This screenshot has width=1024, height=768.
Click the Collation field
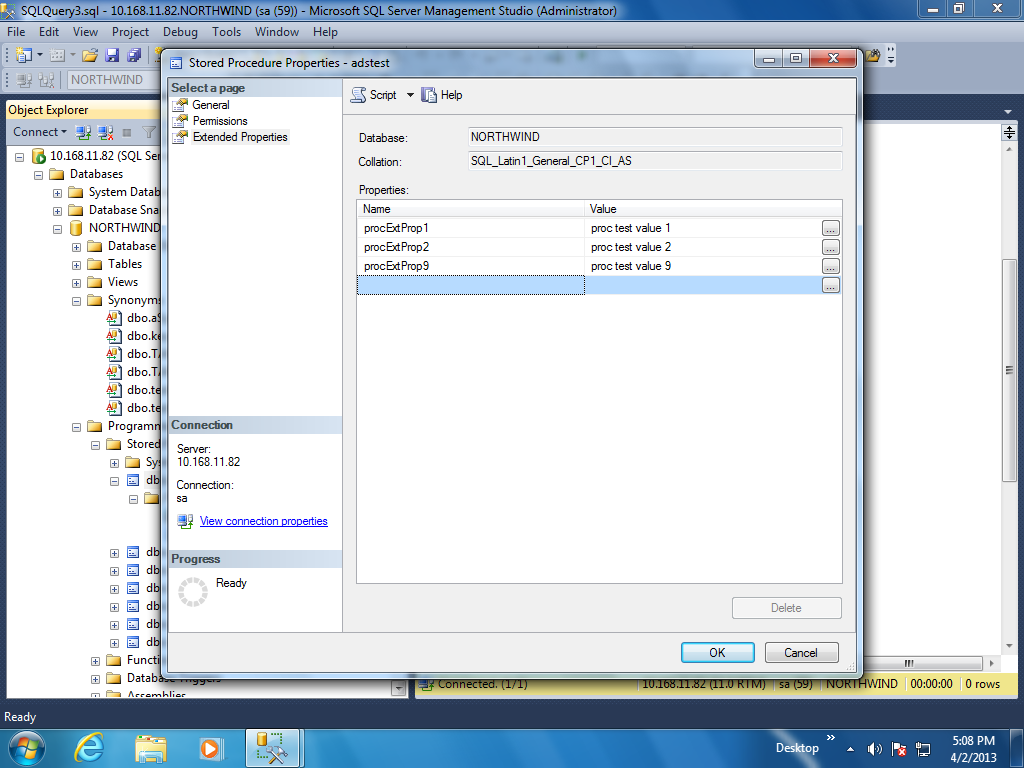pyautogui.click(x=655, y=161)
